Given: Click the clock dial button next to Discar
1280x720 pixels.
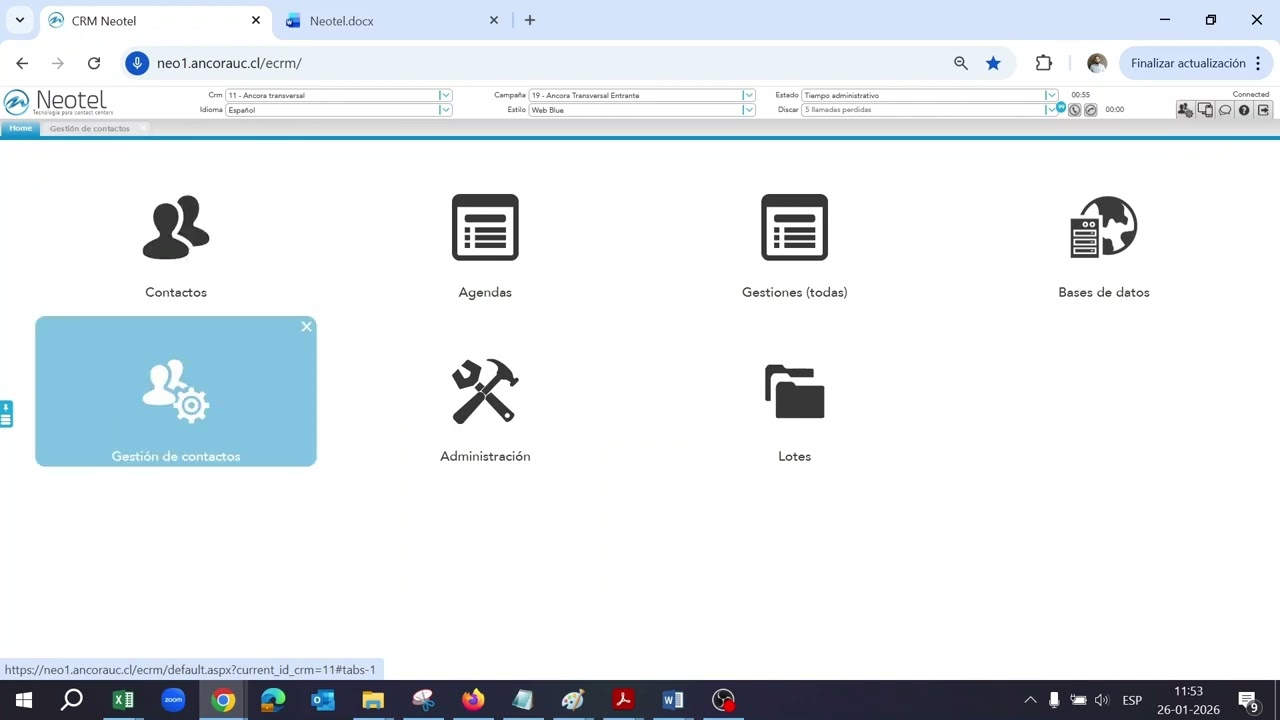Looking at the screenshot, I should [x=1075, y=110].
